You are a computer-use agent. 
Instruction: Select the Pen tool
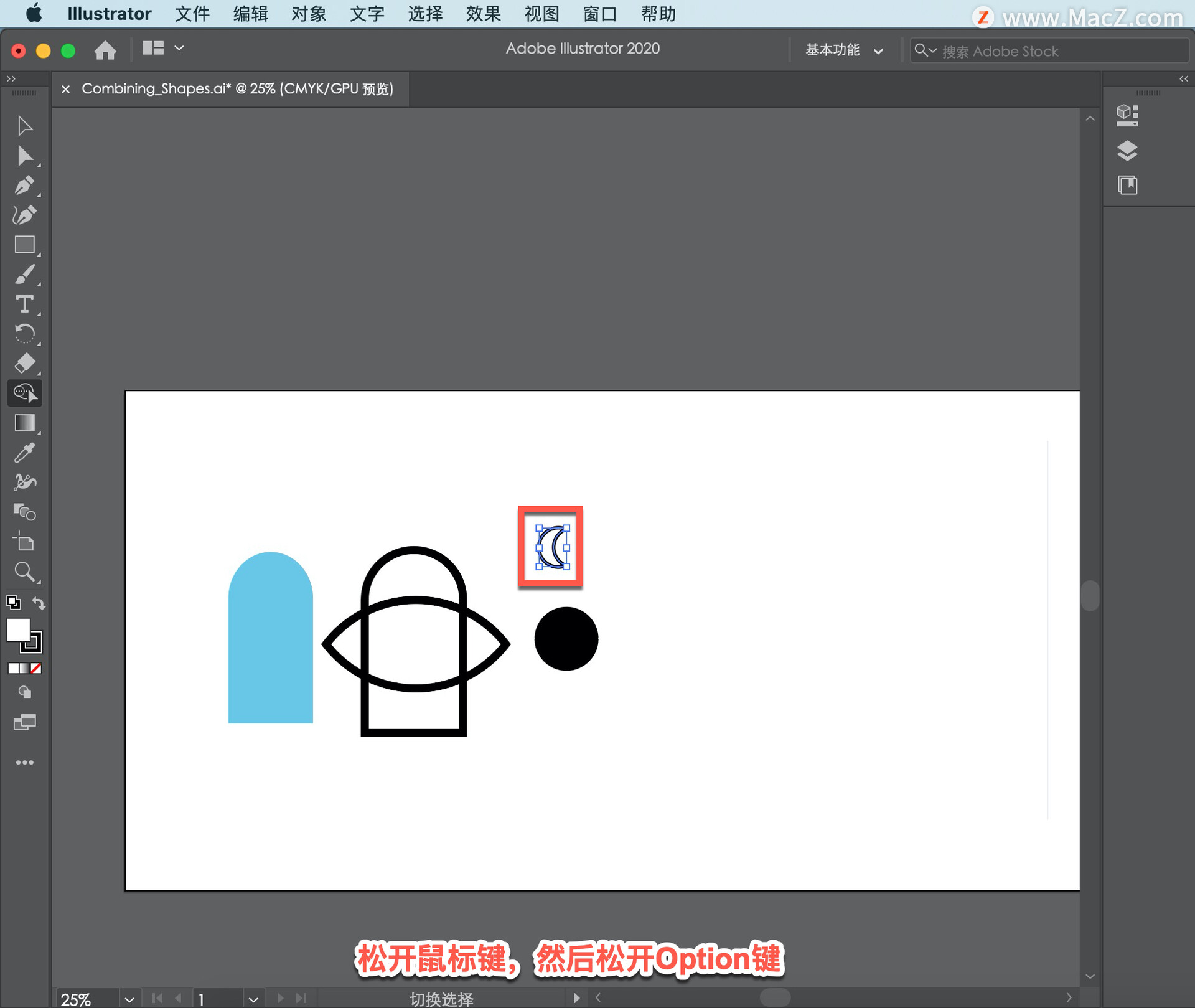[x=24, y=186]
